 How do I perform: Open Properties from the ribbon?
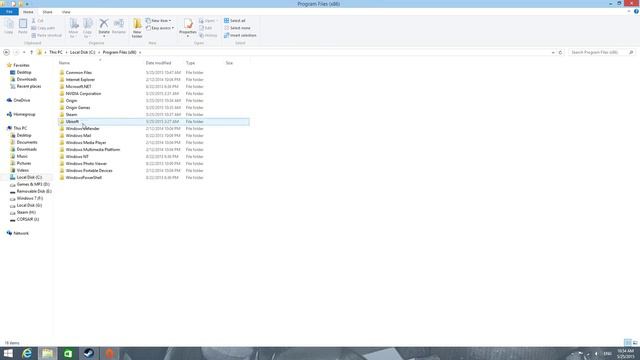[188, 28]
